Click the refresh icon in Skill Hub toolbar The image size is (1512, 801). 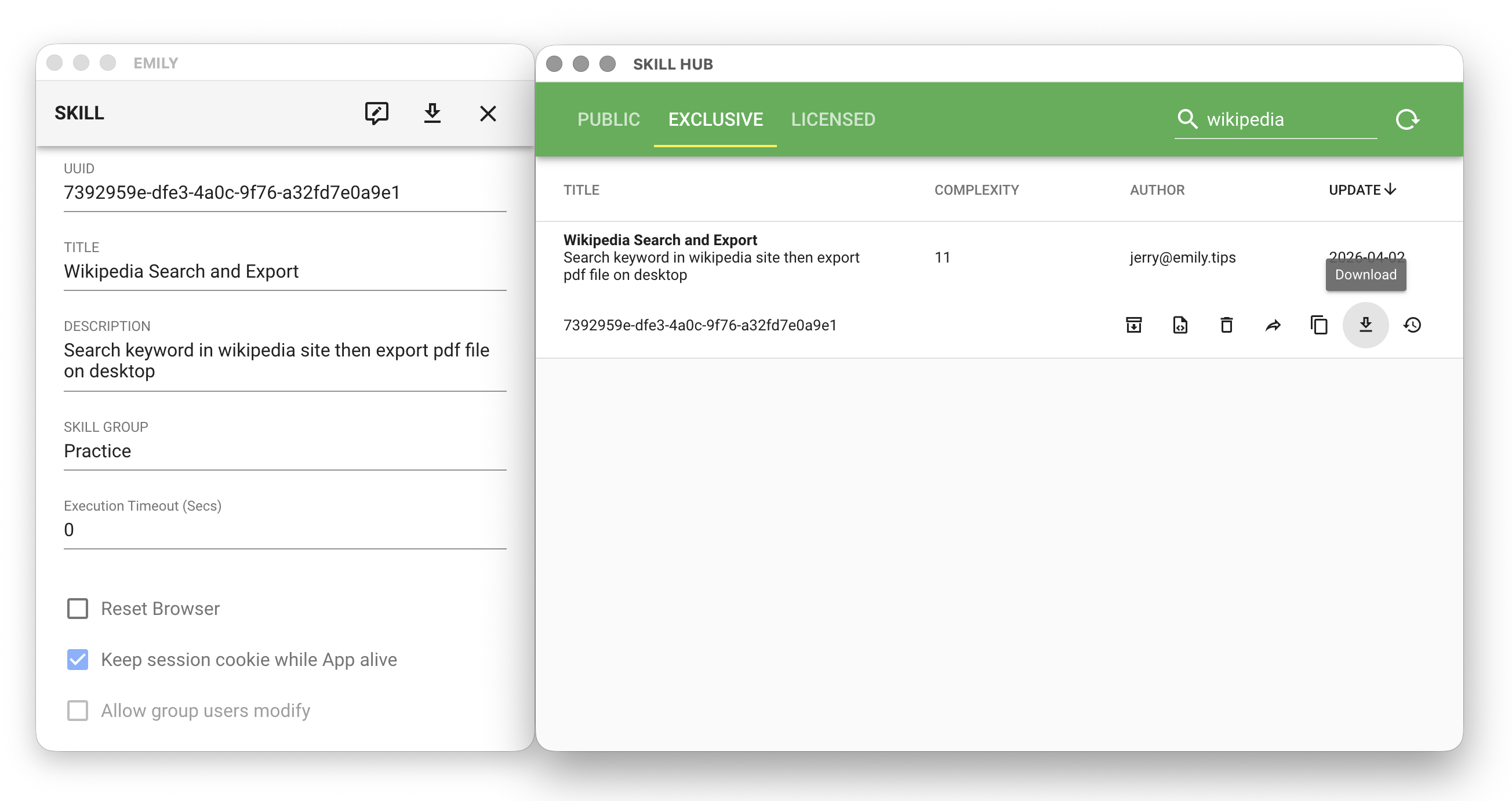point(1407,120)
